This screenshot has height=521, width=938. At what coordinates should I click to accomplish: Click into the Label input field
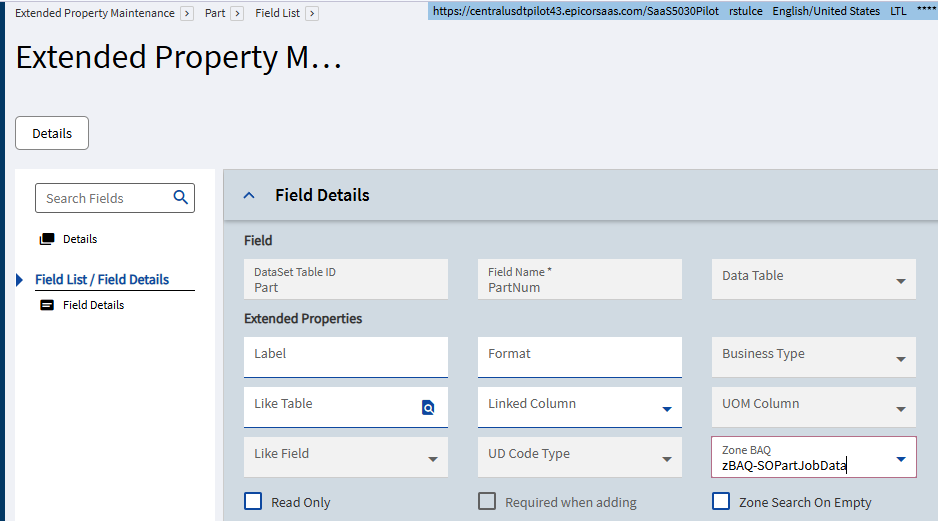(345, 357)
